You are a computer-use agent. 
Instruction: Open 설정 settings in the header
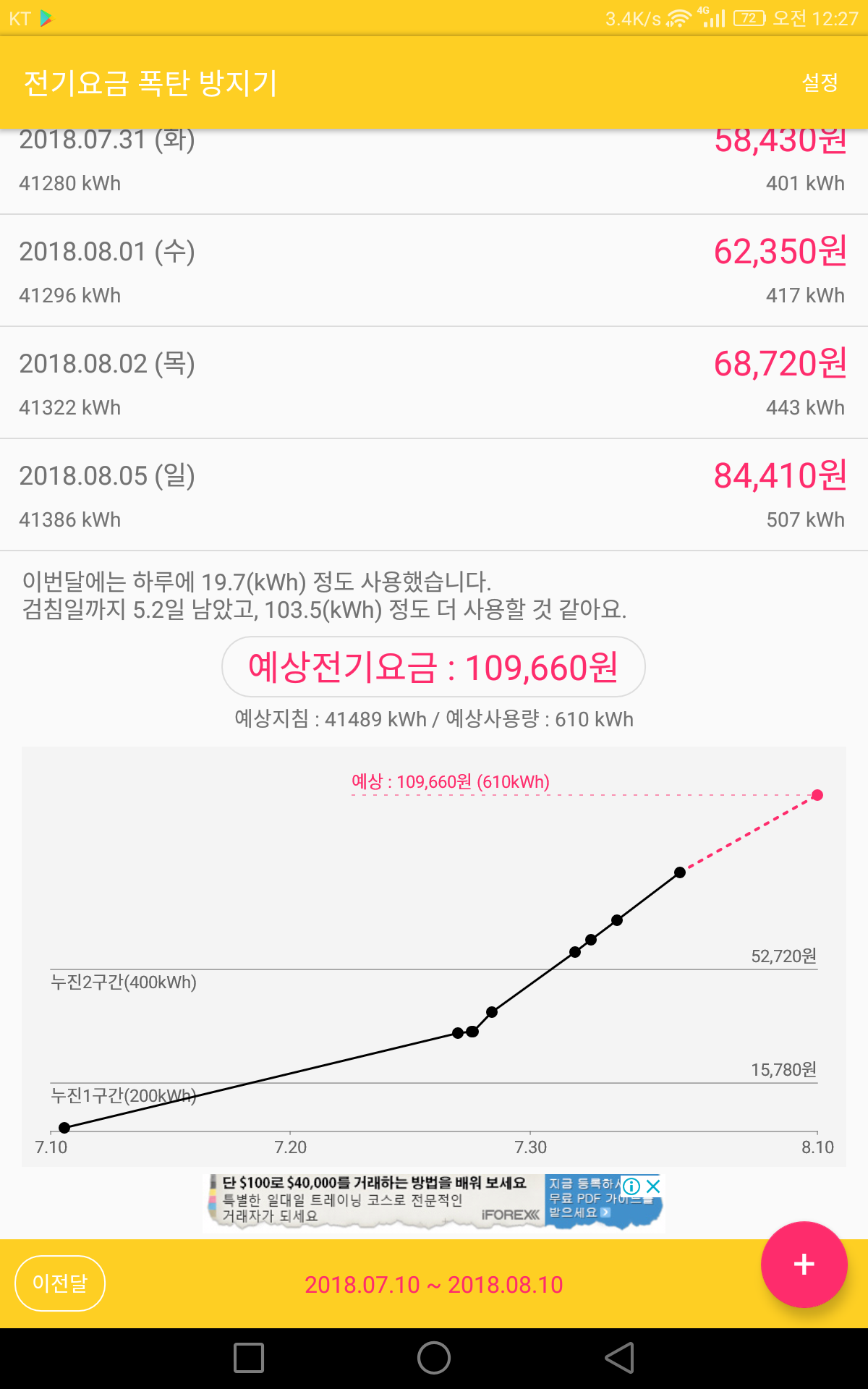tap(820, 82)
